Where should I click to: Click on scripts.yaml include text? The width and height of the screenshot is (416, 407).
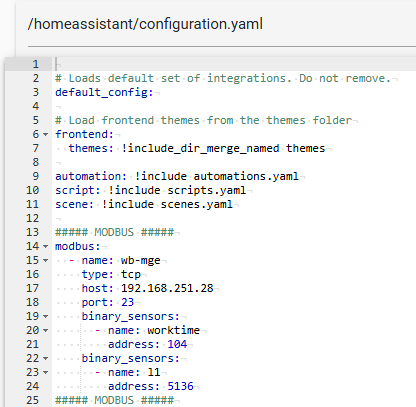tap(206, 190)
